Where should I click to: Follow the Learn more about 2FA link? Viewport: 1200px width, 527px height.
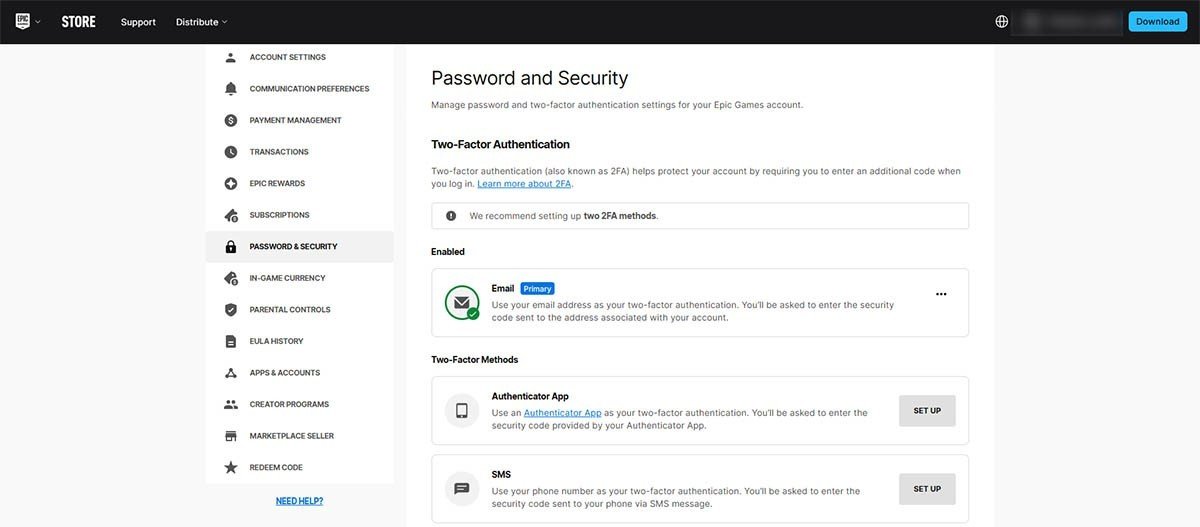tap(525, 184)
